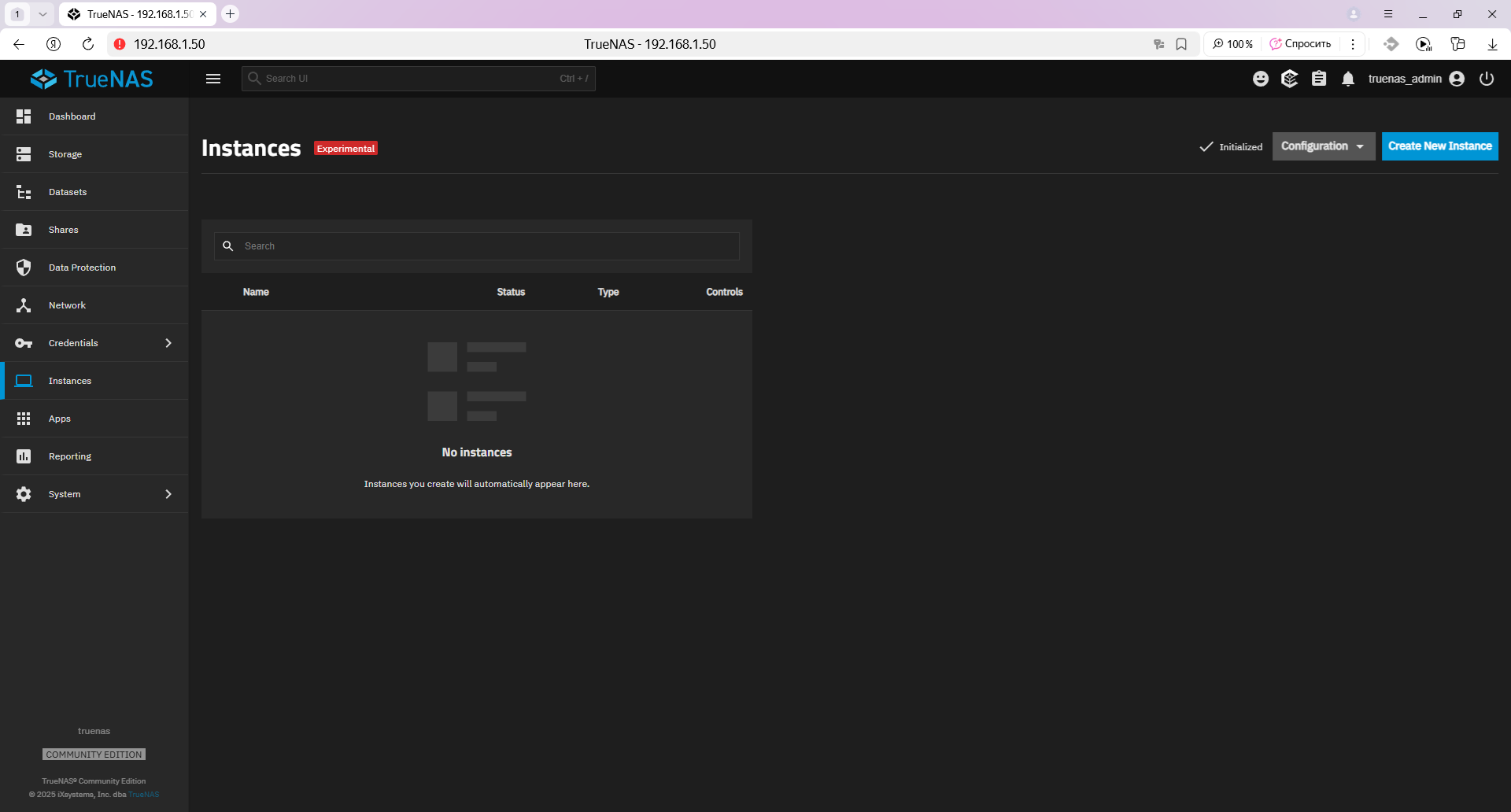1511x812 pixels.
Task: Open the truenas_admin user account menu
Action: tap(1416, 79)
